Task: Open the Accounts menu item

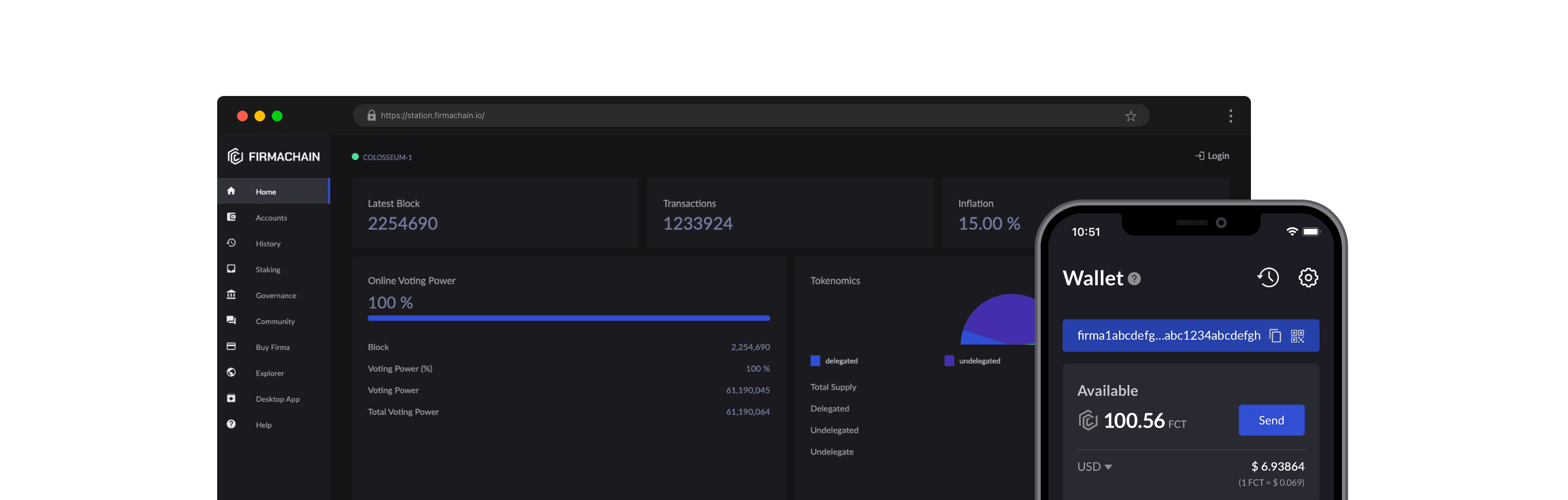Action: tap(273, 217)
